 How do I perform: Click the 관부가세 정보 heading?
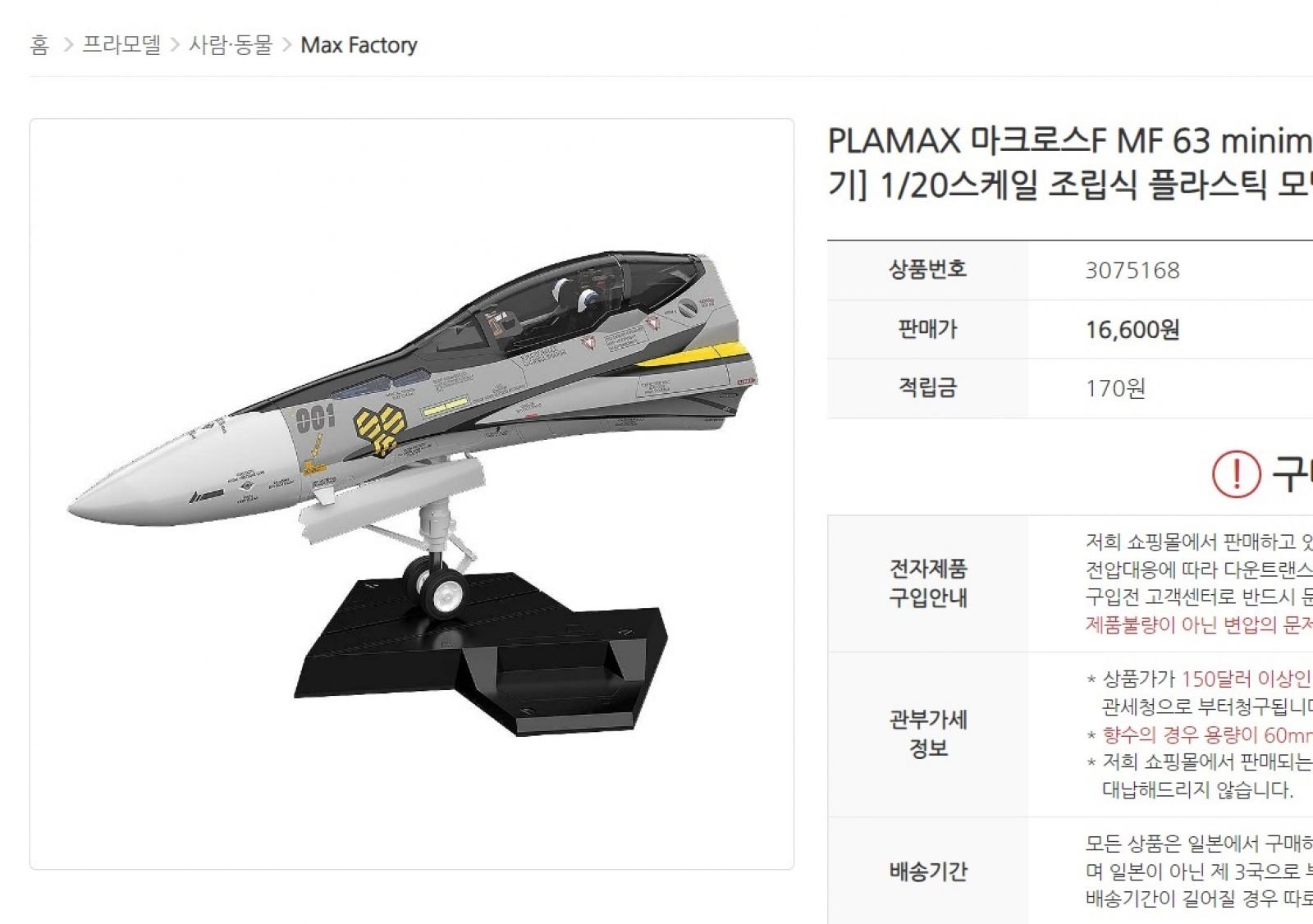coord(928,734)
